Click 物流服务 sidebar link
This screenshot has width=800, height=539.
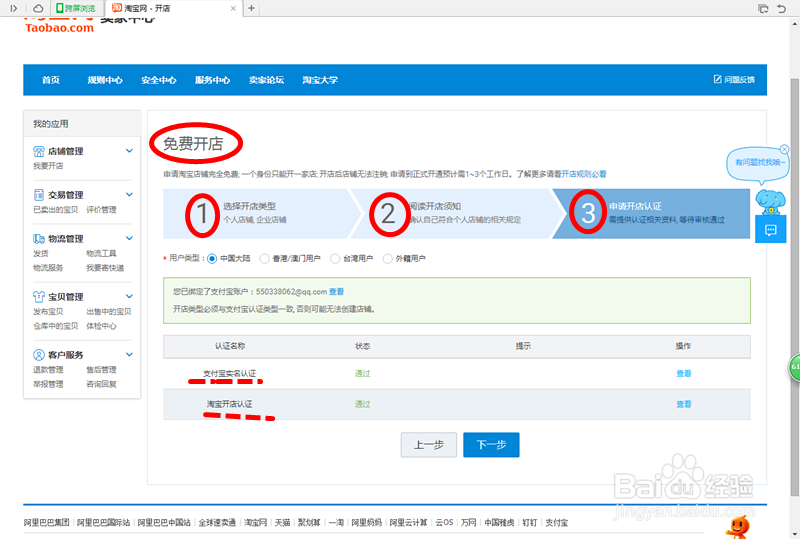tap(48, 267)
